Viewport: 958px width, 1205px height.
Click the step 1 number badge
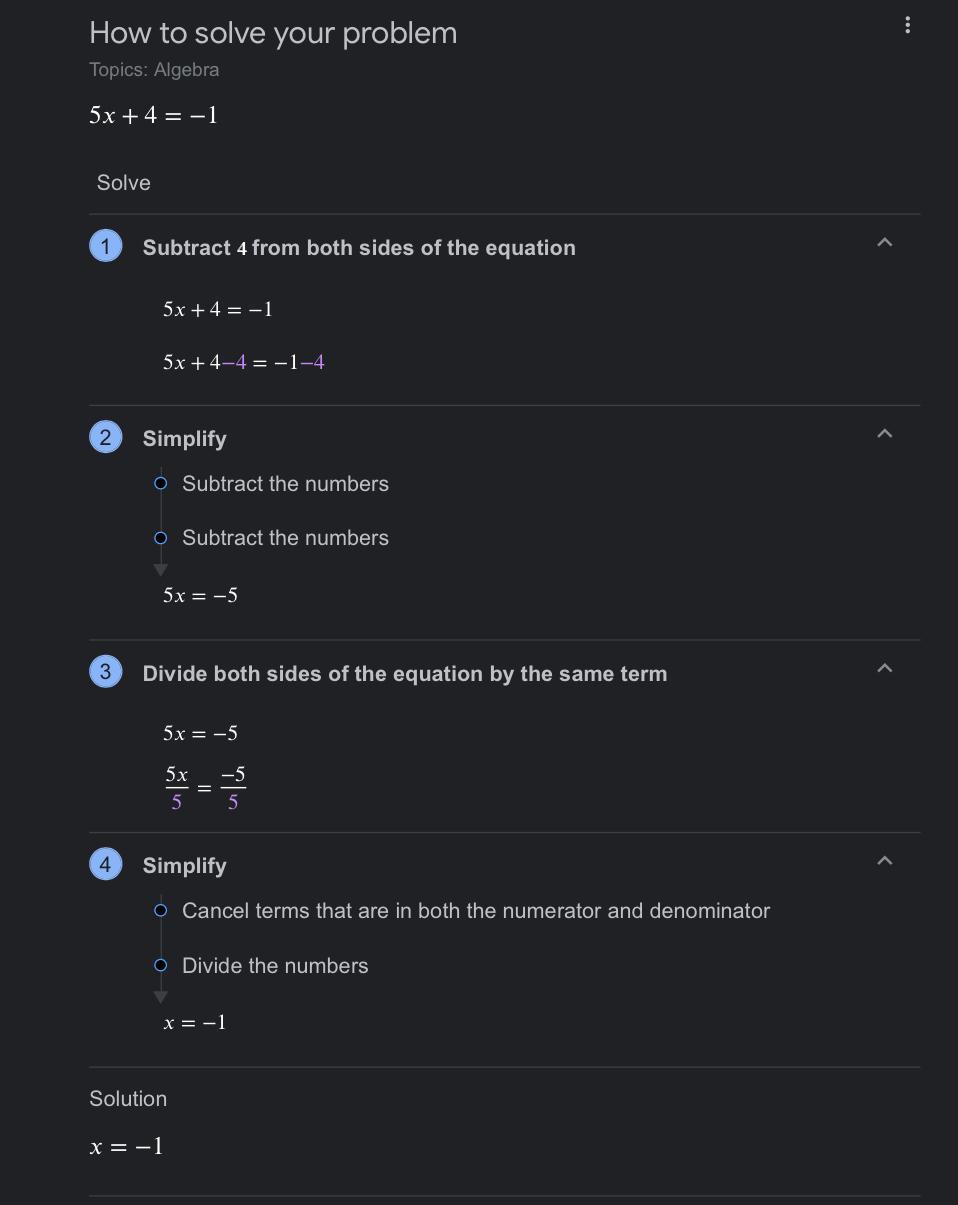(x=106, y=246)
